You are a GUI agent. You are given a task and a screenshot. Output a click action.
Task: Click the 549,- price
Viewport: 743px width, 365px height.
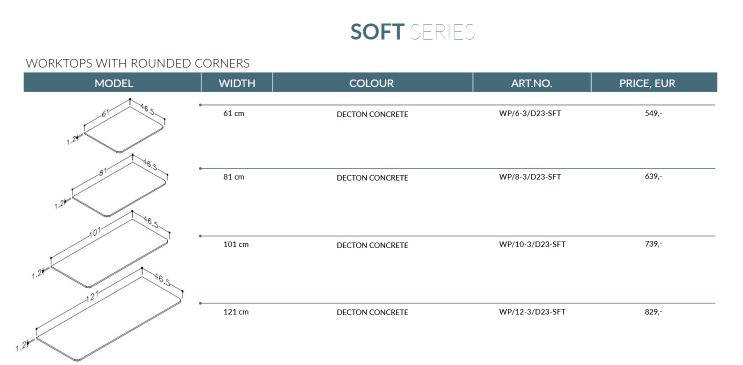click(x=653, y=114)
